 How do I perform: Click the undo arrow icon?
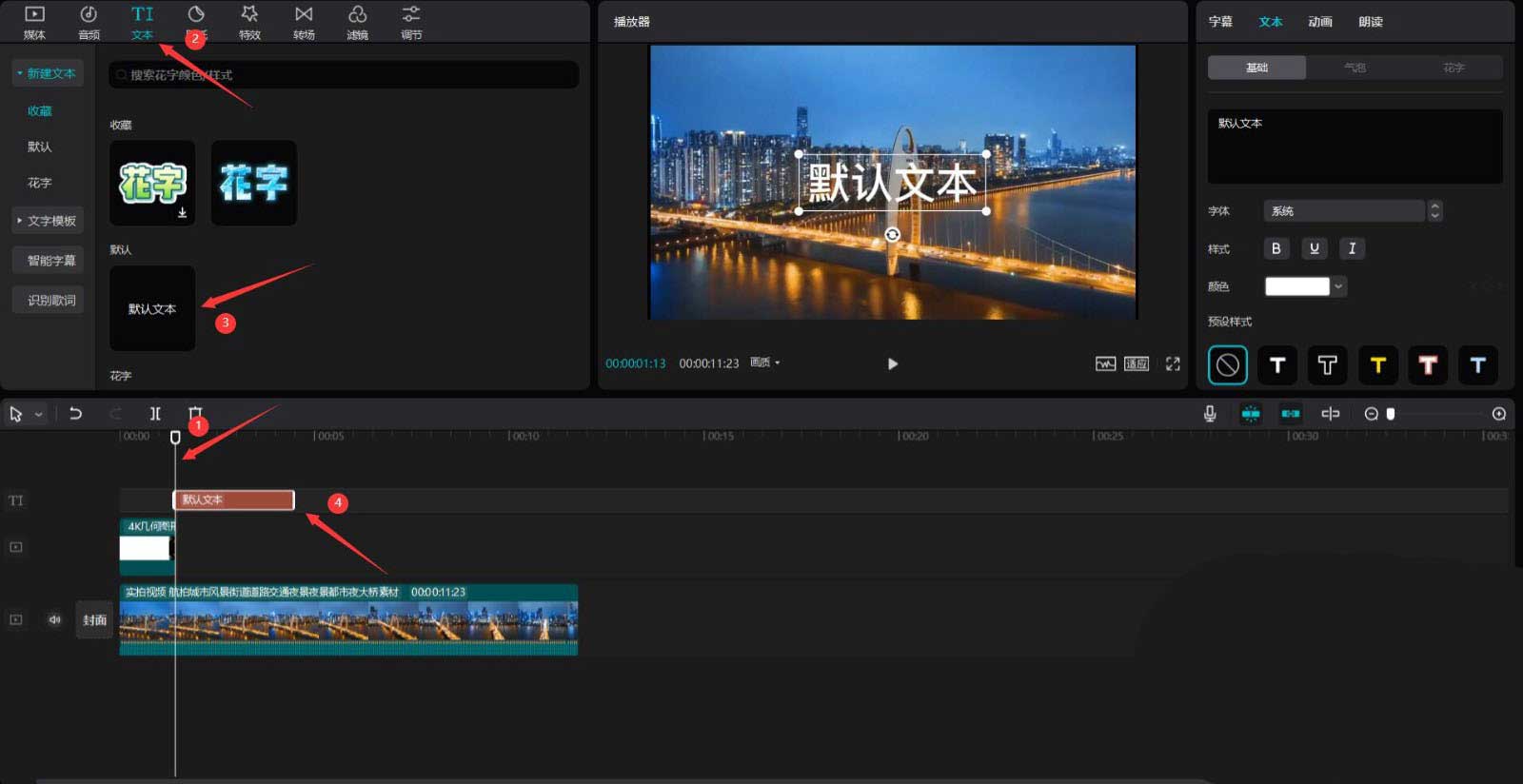click(x=75, y=414)
